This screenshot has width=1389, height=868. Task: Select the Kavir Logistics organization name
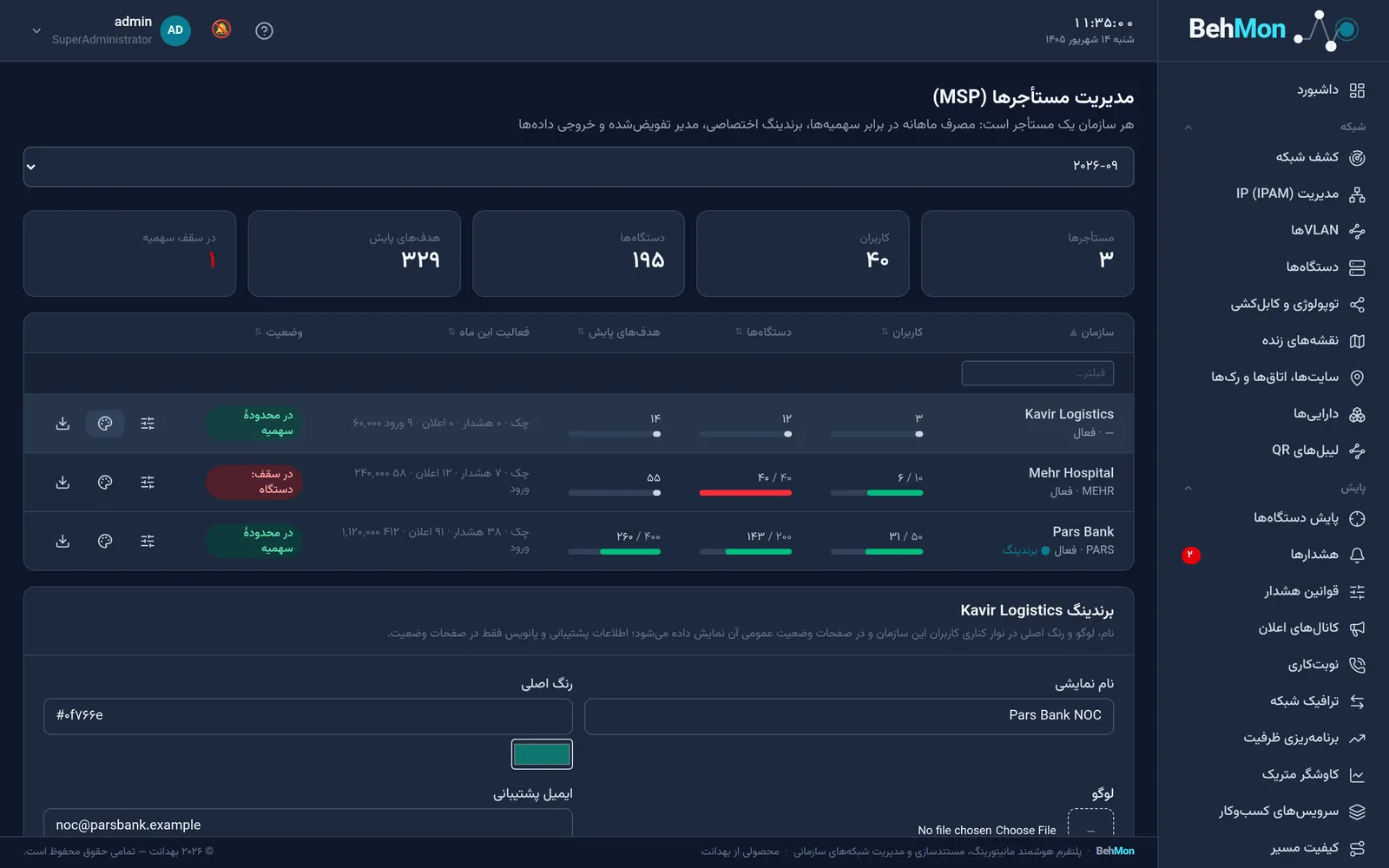click(1069, 415)
